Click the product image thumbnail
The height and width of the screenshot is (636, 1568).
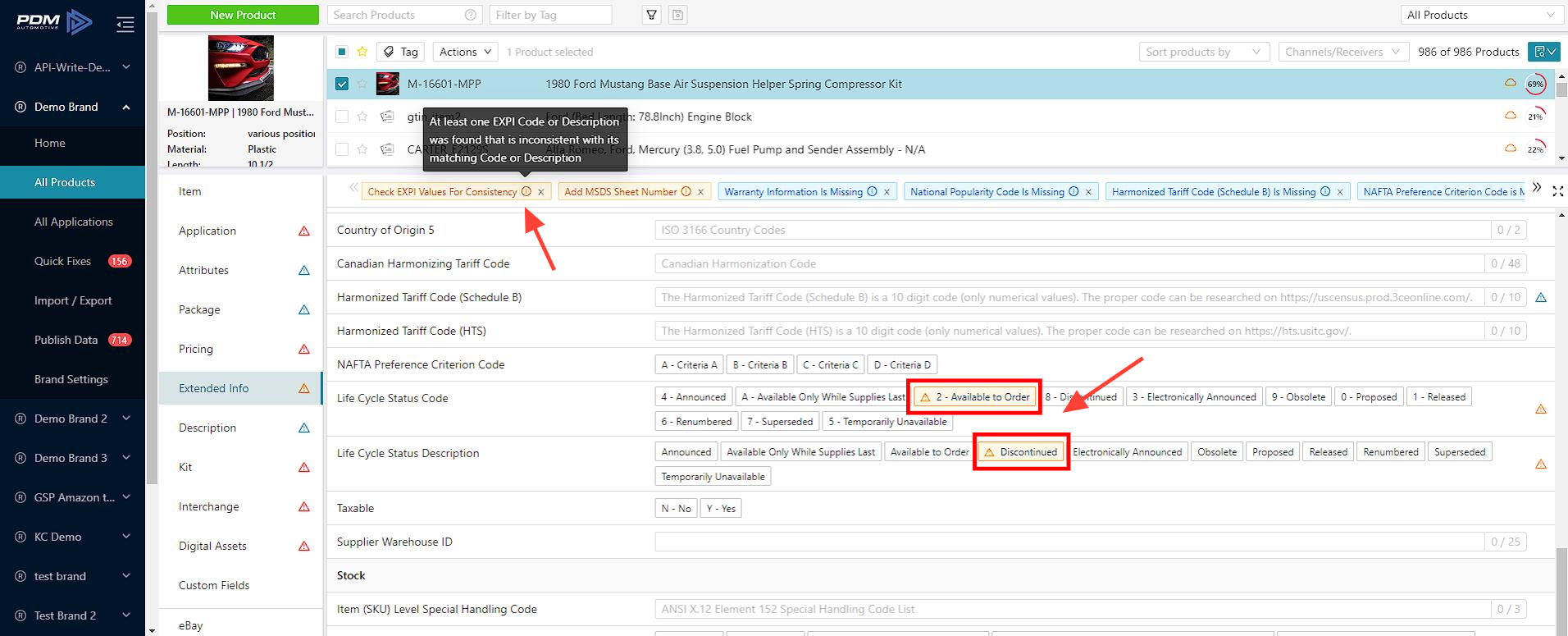tap(240, 68)
